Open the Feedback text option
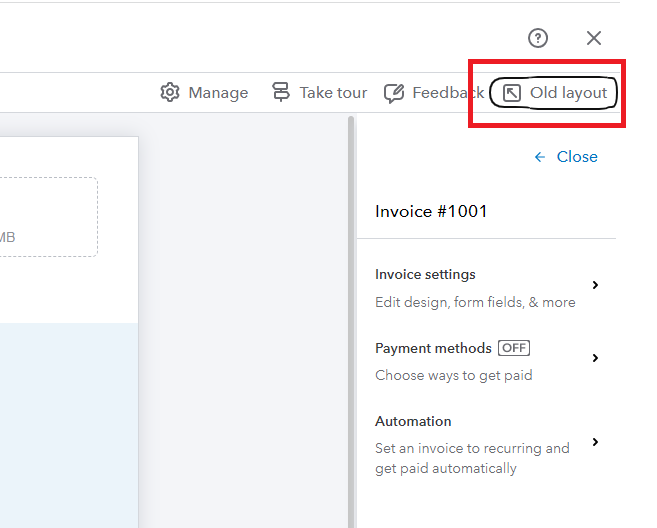 (447, 93)
